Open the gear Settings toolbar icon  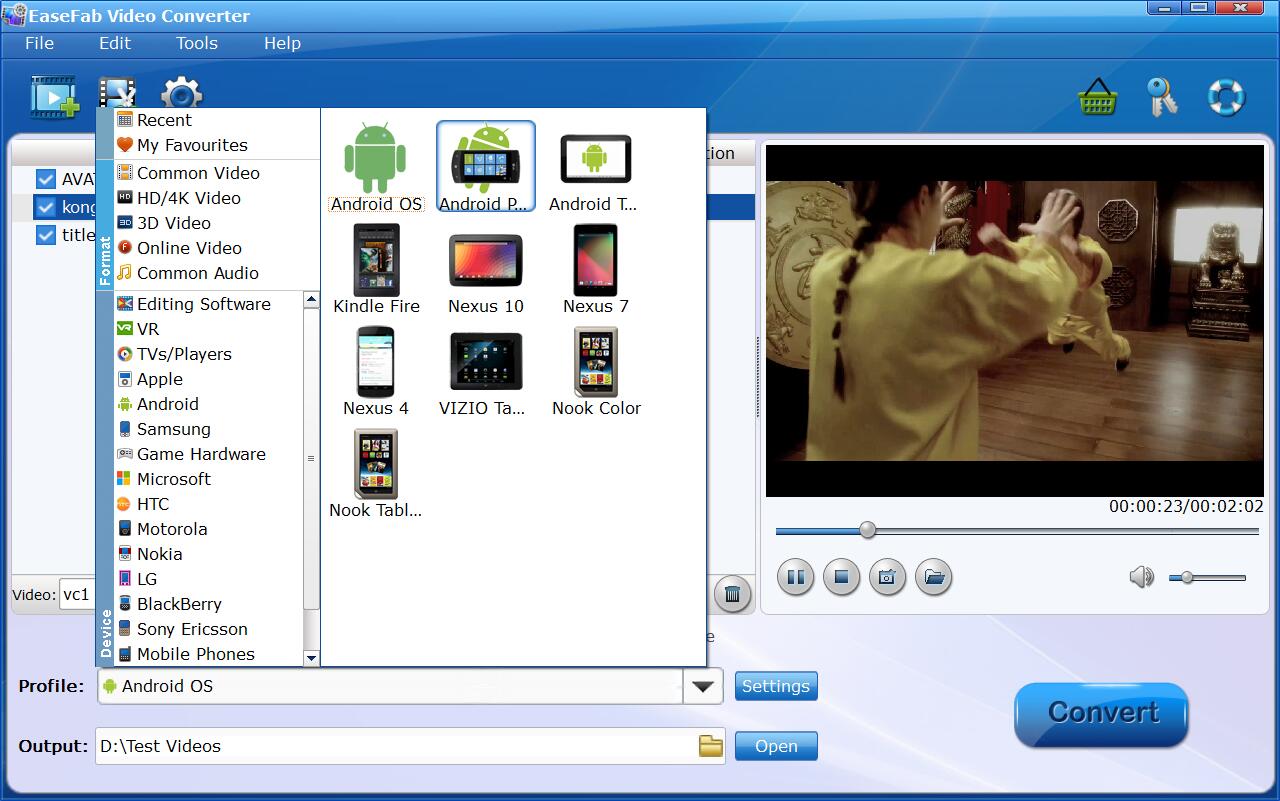coord(182,93)
